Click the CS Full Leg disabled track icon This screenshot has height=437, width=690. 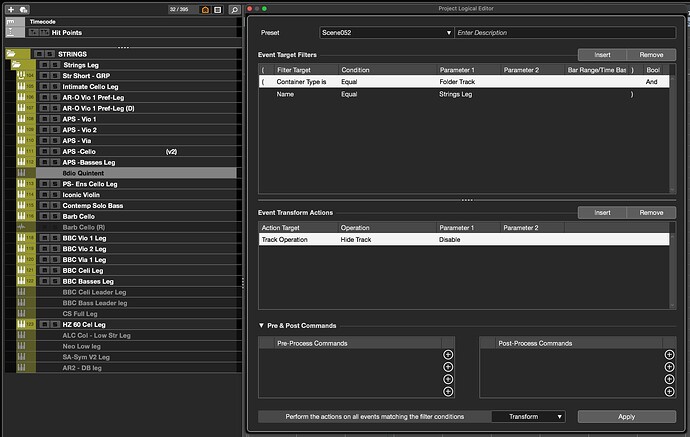pyautogui.click(x=21, y=313)
